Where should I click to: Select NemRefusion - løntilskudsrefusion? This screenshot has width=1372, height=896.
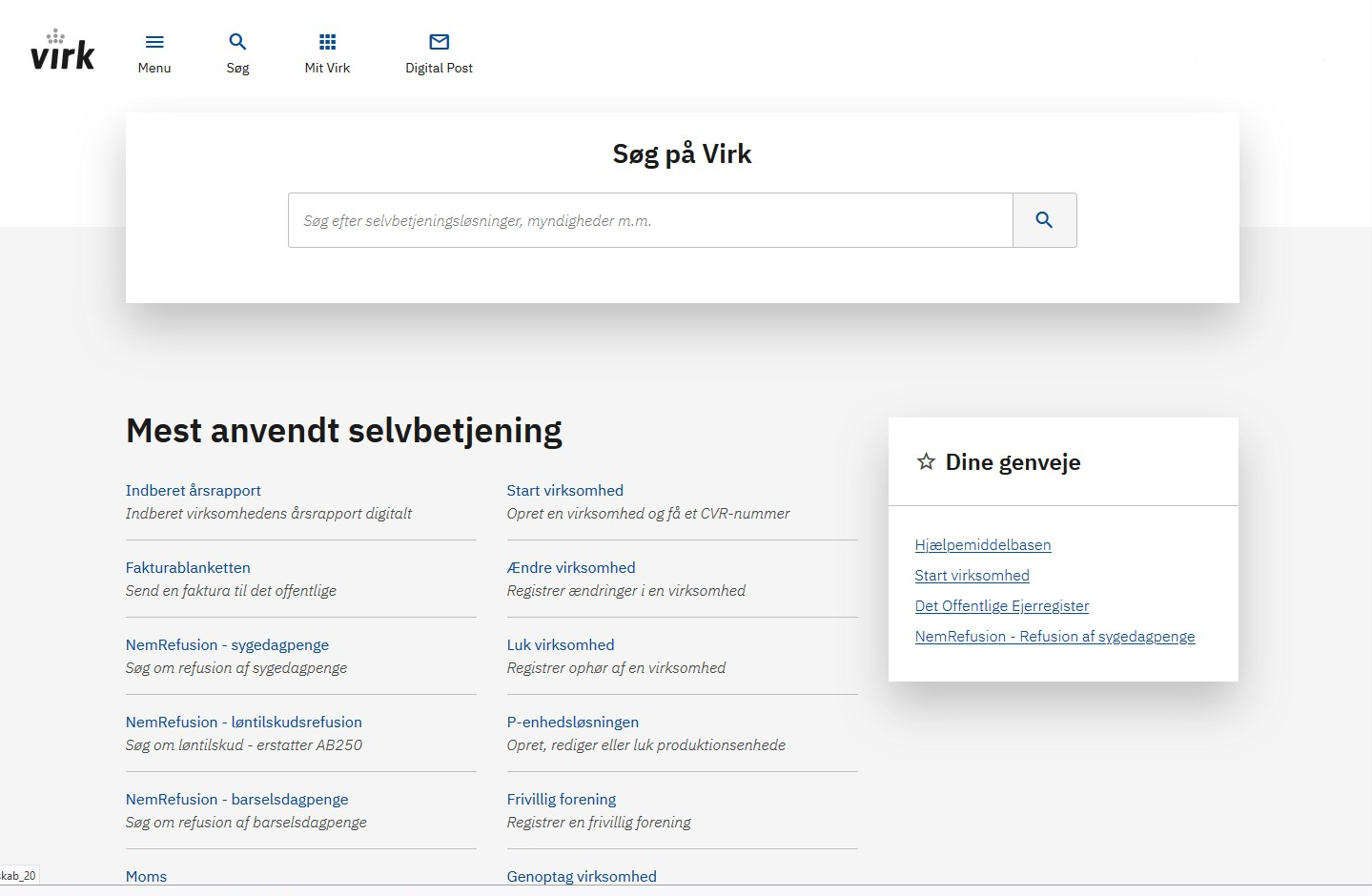coord(244,723)
